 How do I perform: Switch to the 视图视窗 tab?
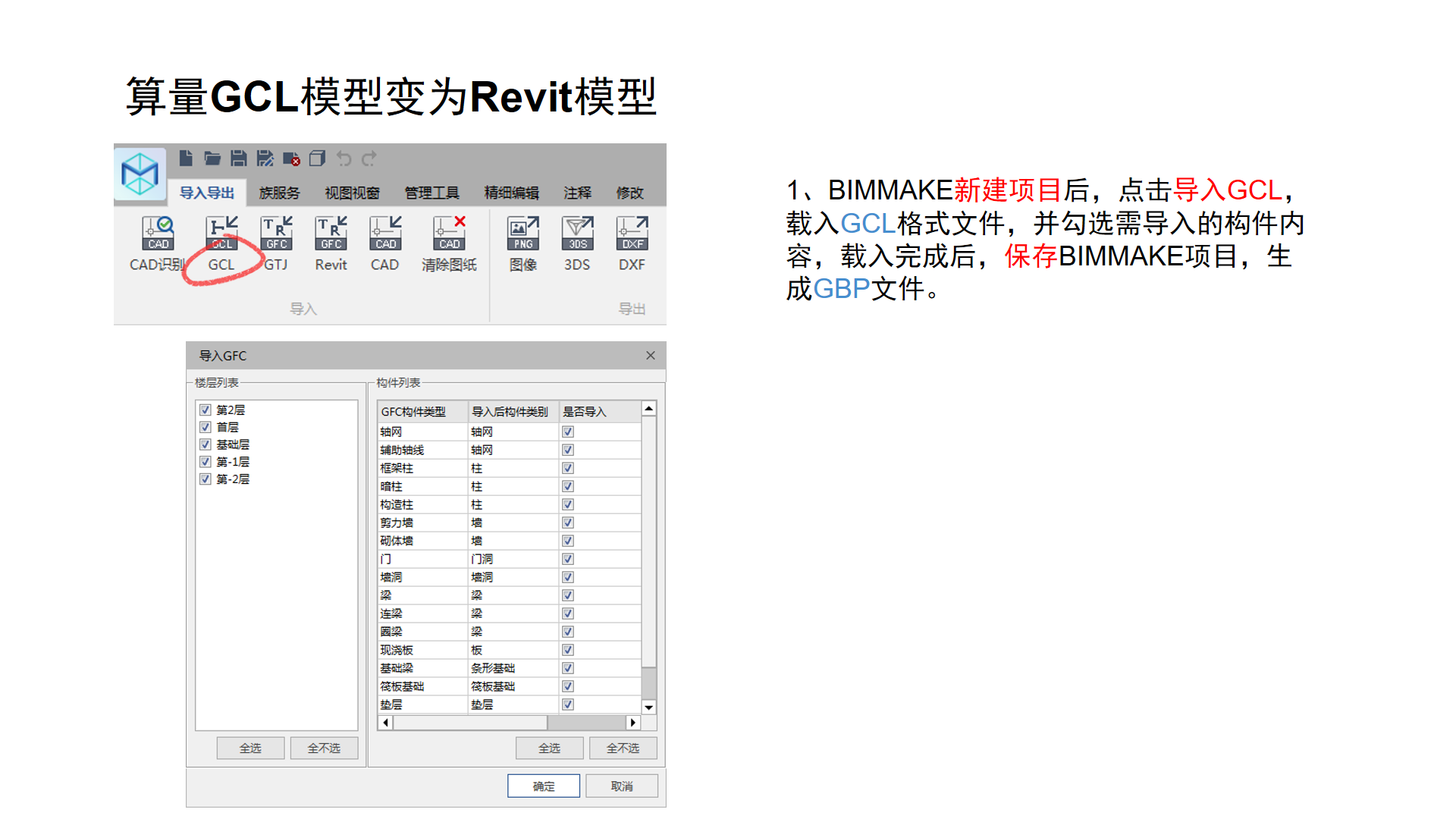click(352, 193)
